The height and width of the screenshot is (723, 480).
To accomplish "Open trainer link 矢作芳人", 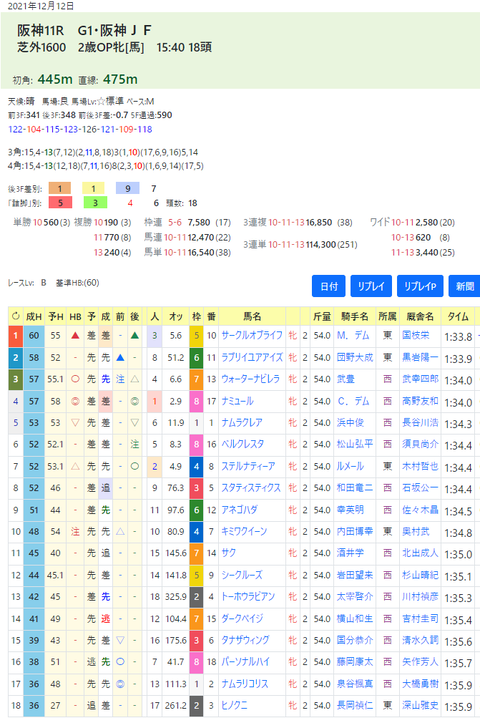I will coord(420,661).
